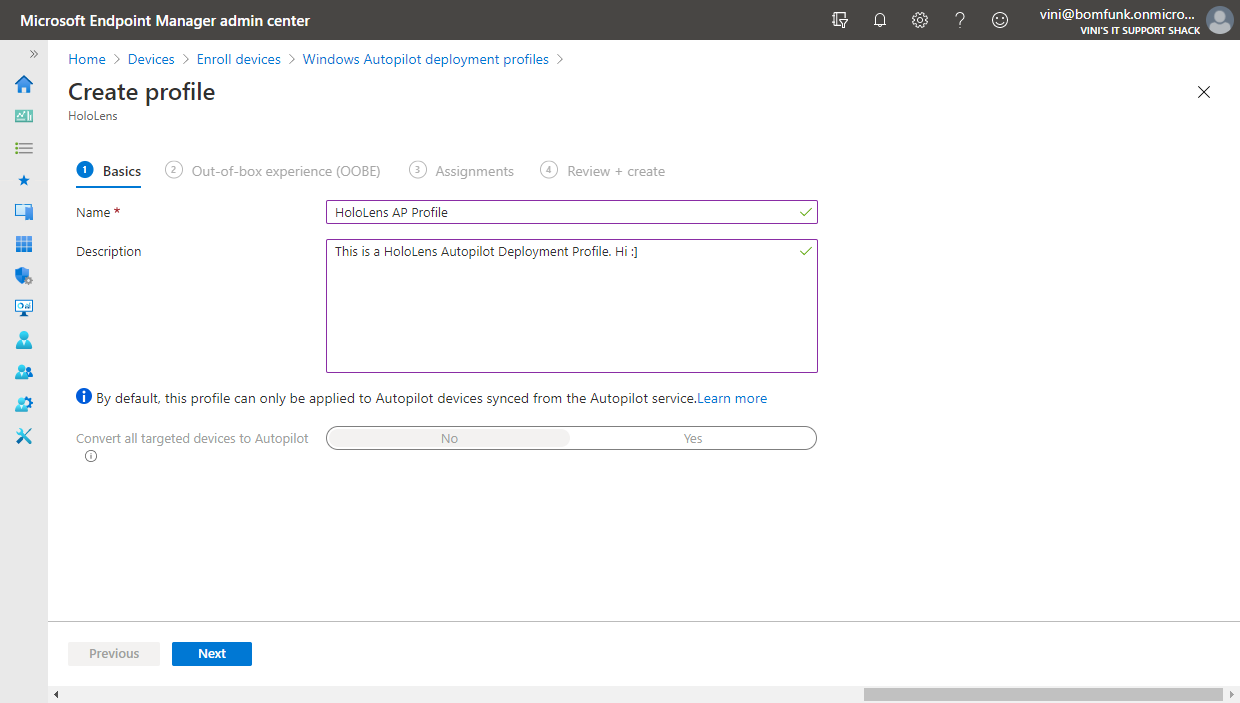Click the Next button
Screen dimensions: 1240x703
pos(212,653)
